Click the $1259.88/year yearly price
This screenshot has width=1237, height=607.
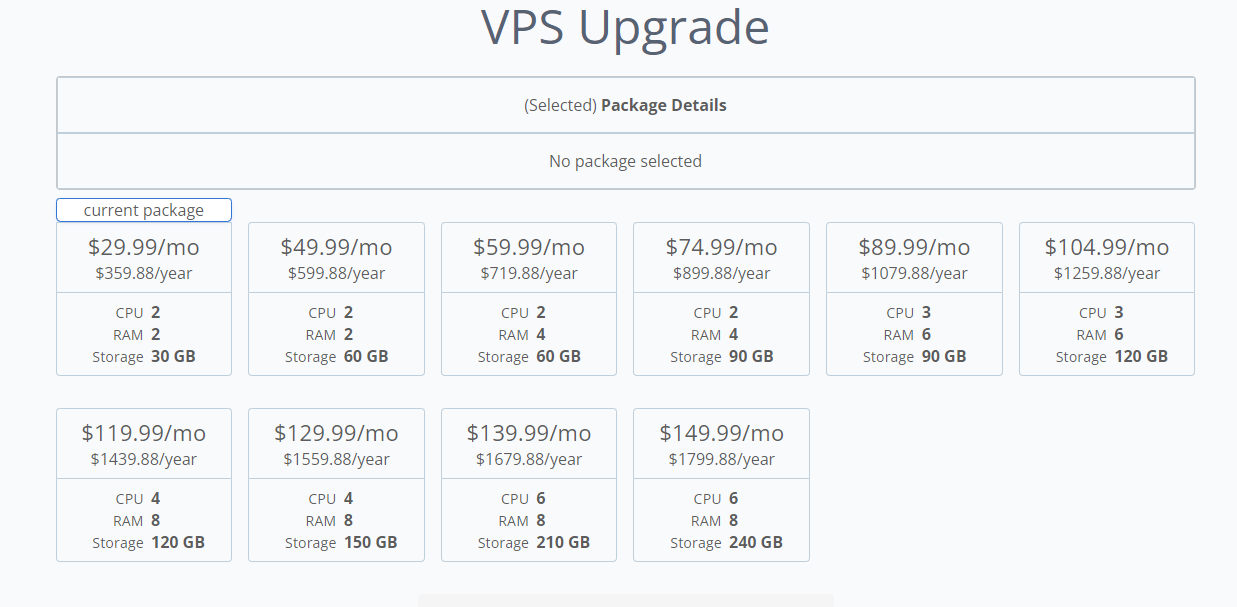tap(1107, 273)
